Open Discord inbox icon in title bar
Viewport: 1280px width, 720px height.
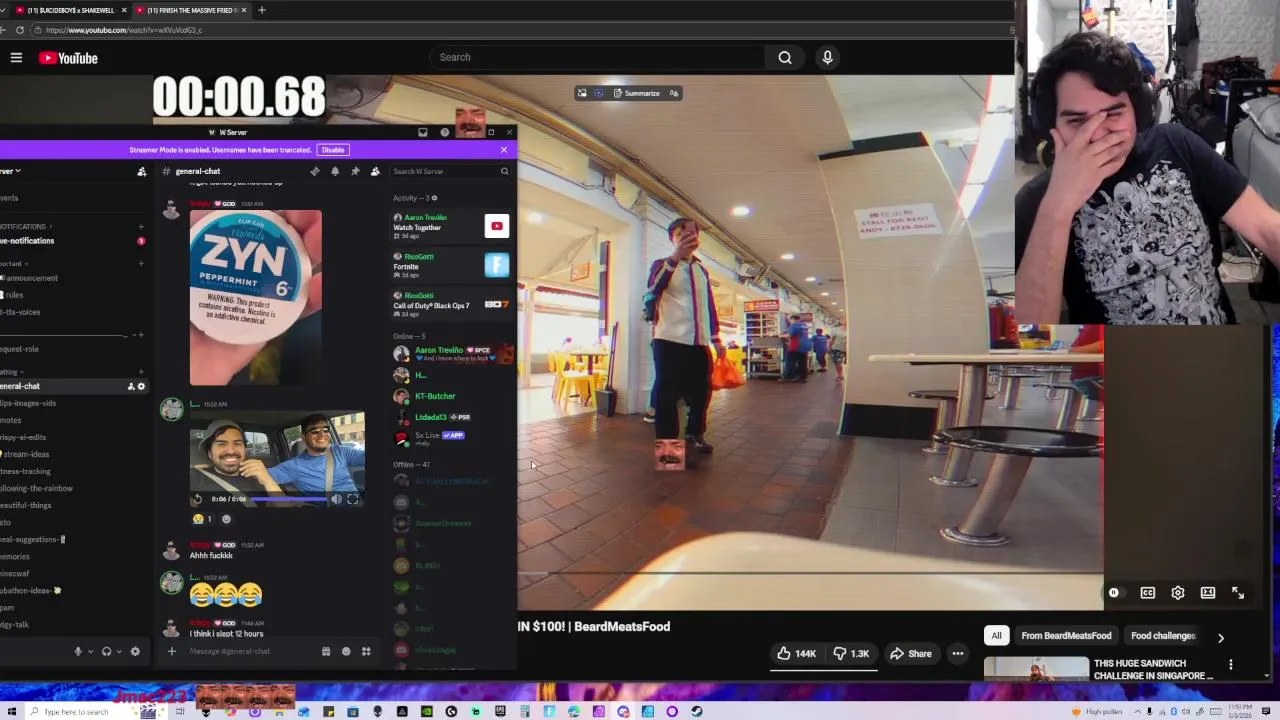pyautogui.click(x=423, y=132)
